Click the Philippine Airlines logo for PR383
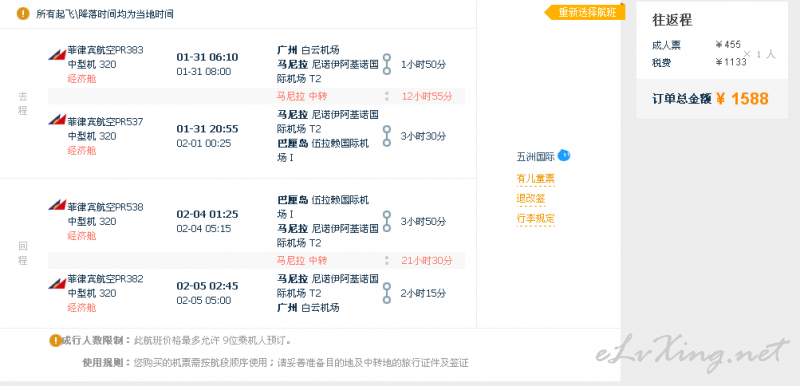800x386 pixels. tap(57, 54)
